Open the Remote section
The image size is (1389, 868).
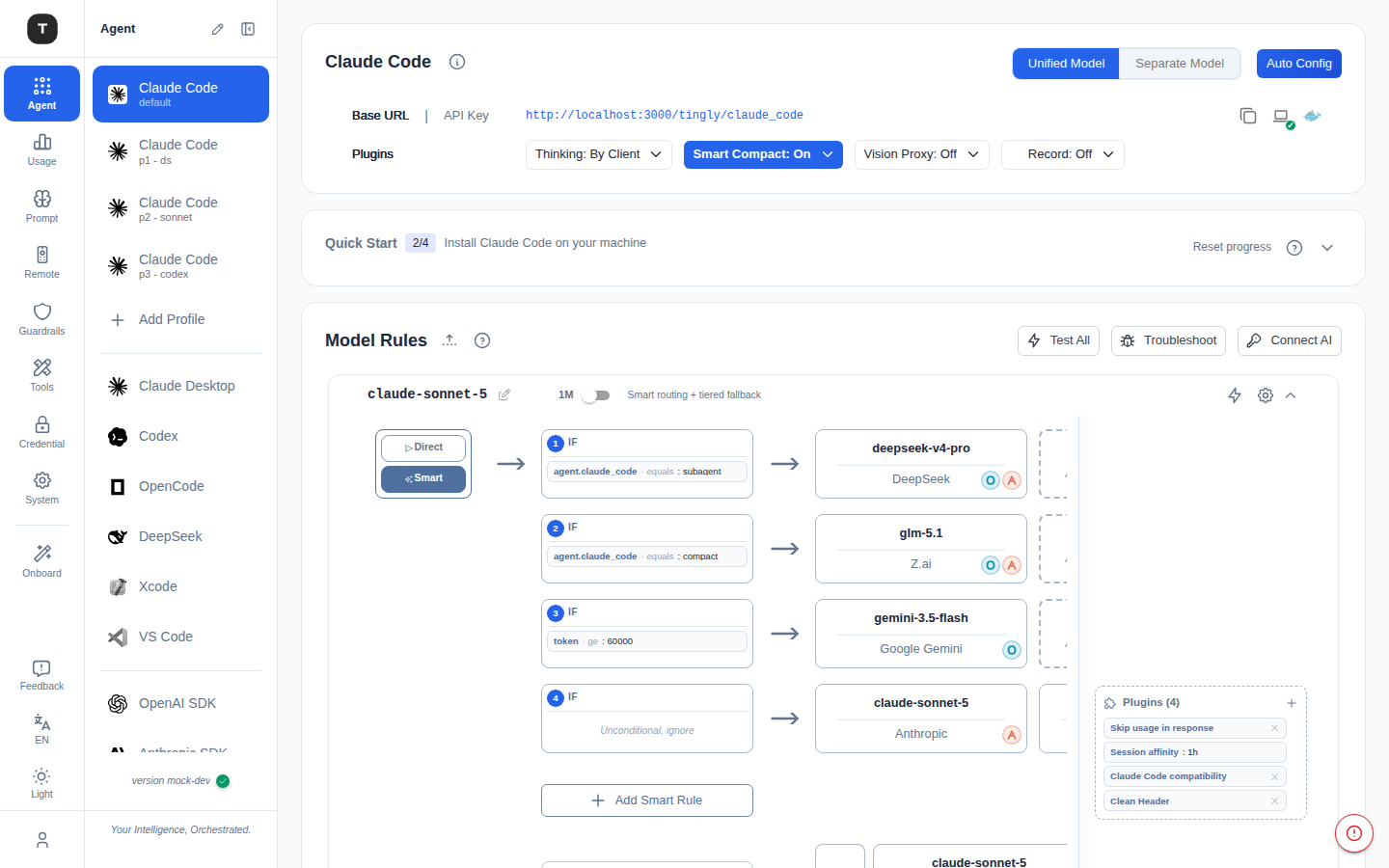(x=41, y=262)
